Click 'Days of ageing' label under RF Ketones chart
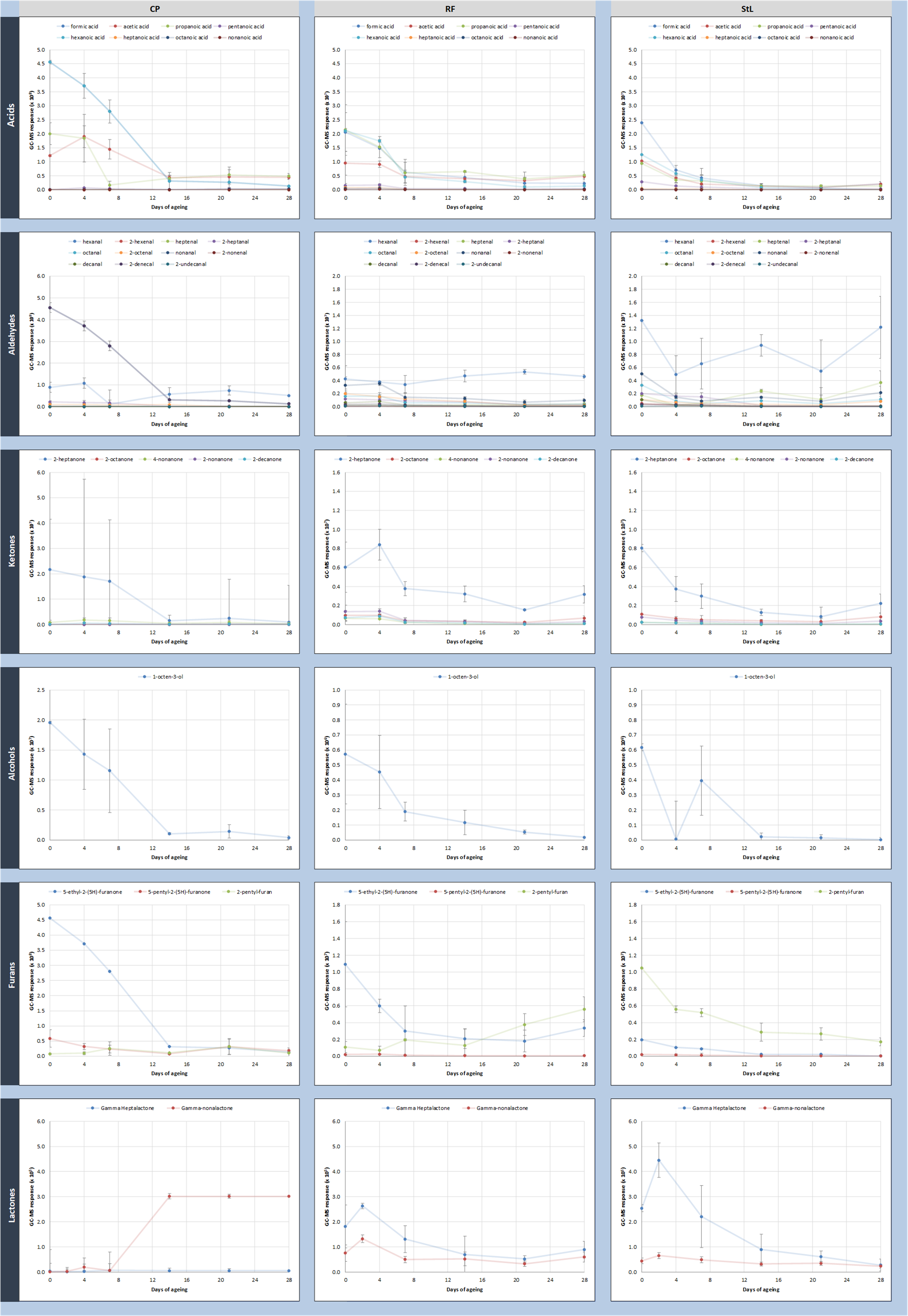Viewport: 908px width, 1316px height. tap(464, 642)
